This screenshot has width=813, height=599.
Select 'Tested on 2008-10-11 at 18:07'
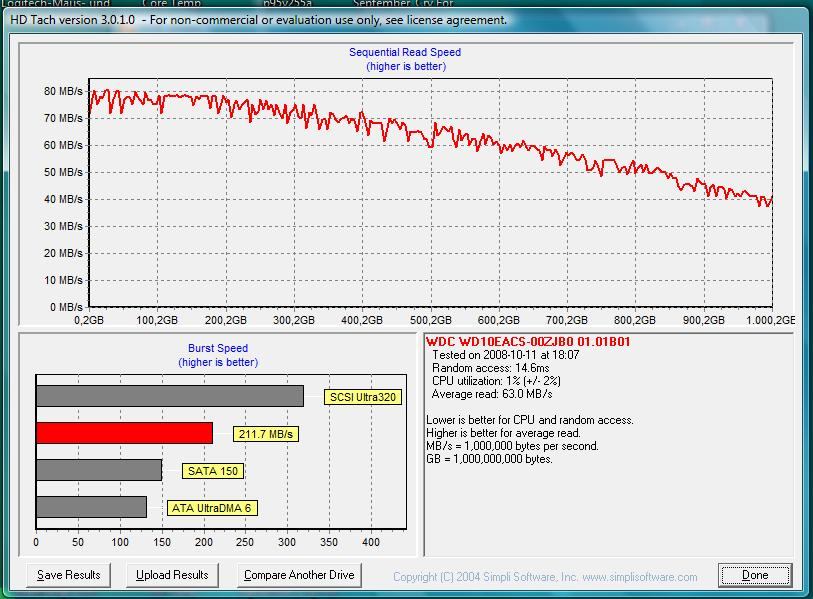(x=506, y=355)
